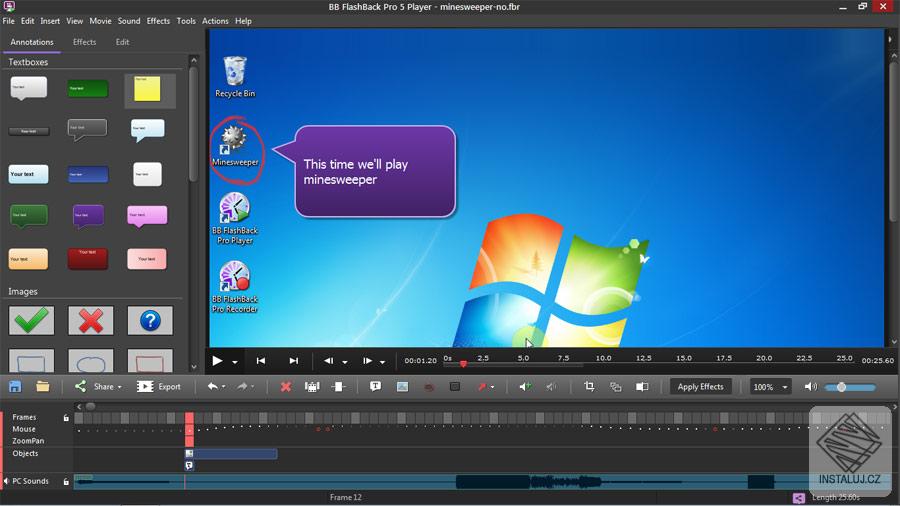Adjust the volume slider handle
Screen dimensions: 900x506
841,387
